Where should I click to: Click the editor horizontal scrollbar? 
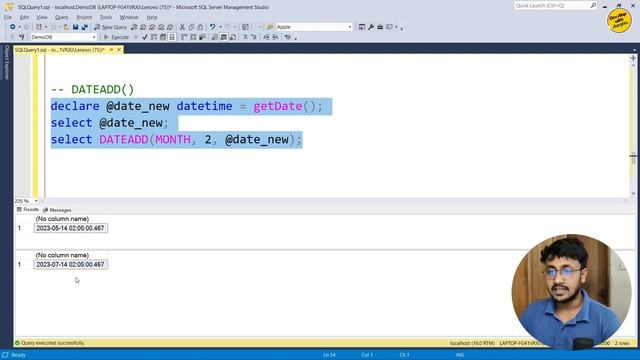pos(334,201)
